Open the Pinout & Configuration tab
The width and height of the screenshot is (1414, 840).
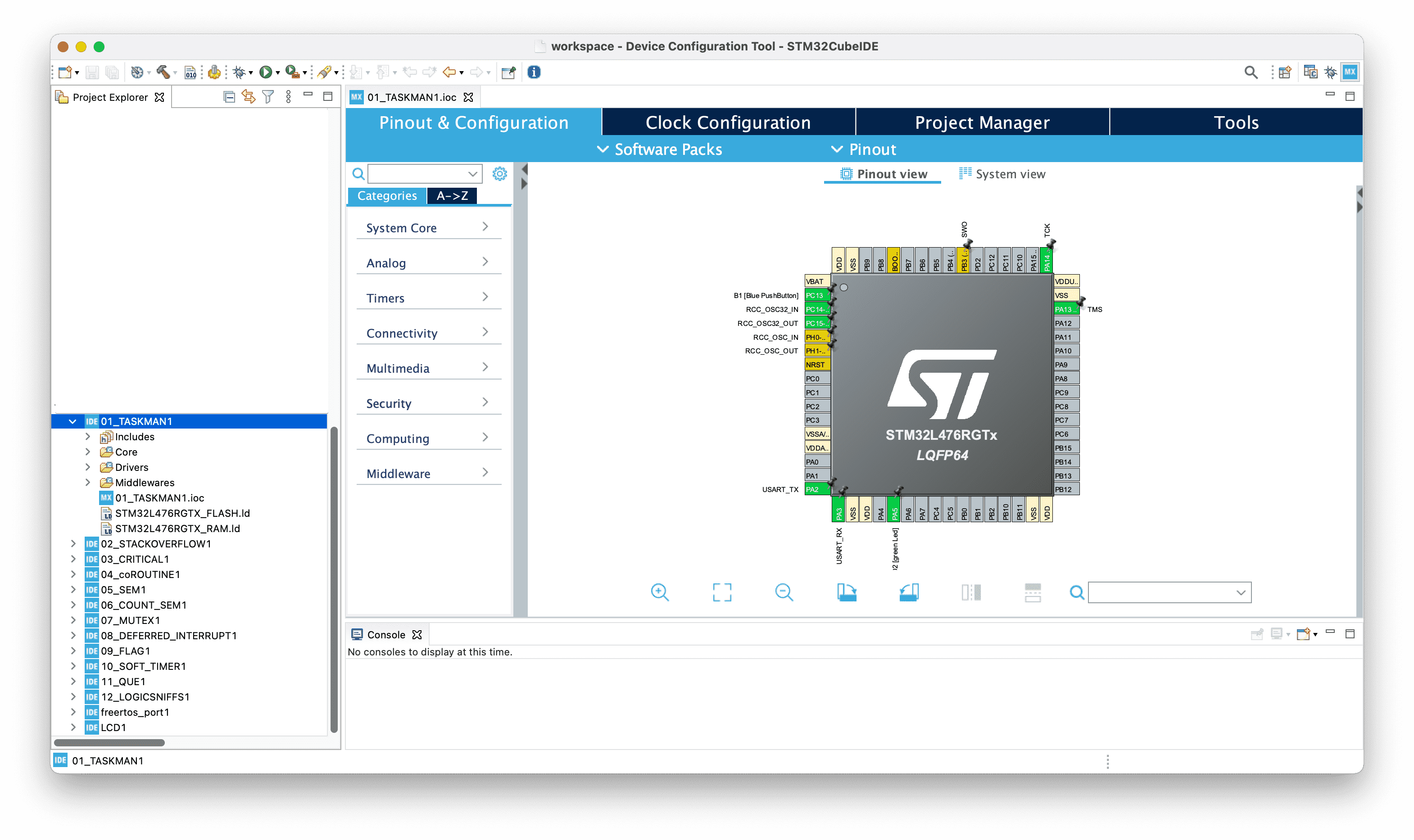pos(473,122)
